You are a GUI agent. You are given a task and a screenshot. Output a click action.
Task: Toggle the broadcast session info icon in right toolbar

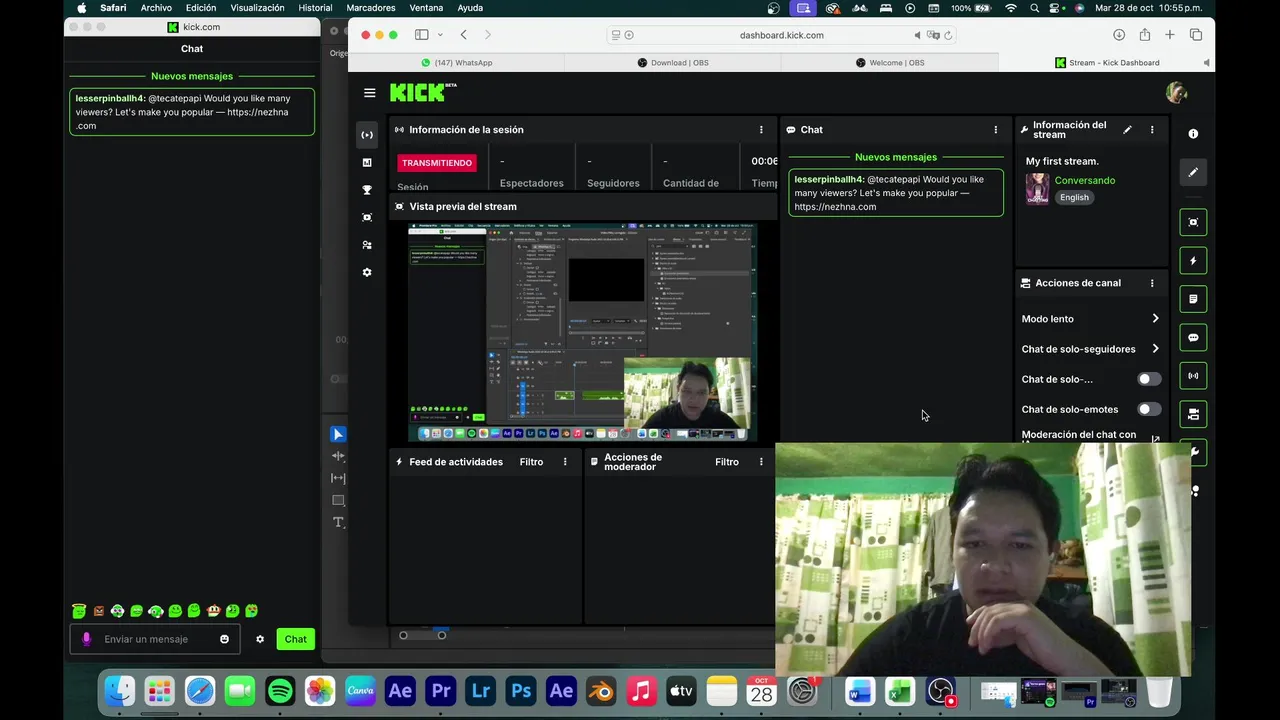click(x=1193, y=376)
